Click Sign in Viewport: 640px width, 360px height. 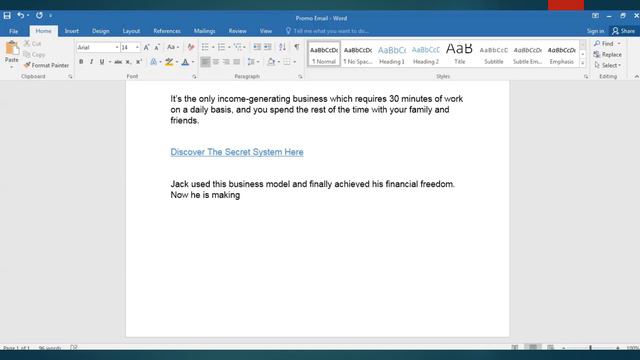tap(596, 31)
